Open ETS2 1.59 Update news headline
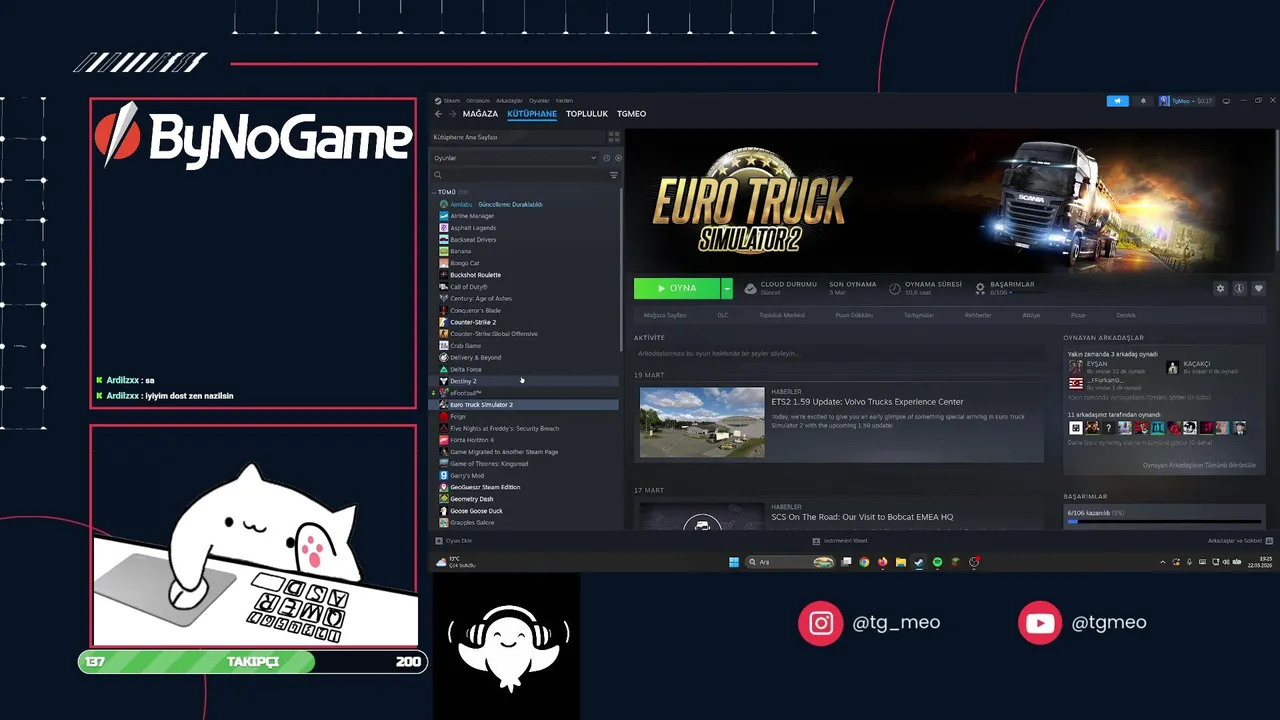The width and height of the screenshot is (1280, 720). 868,402
